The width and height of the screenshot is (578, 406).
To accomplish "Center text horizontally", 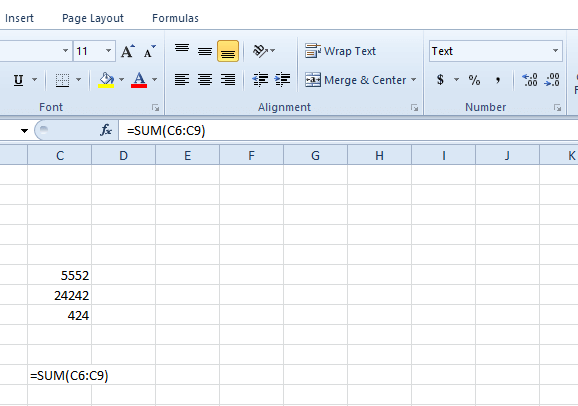I will (205, 80).
